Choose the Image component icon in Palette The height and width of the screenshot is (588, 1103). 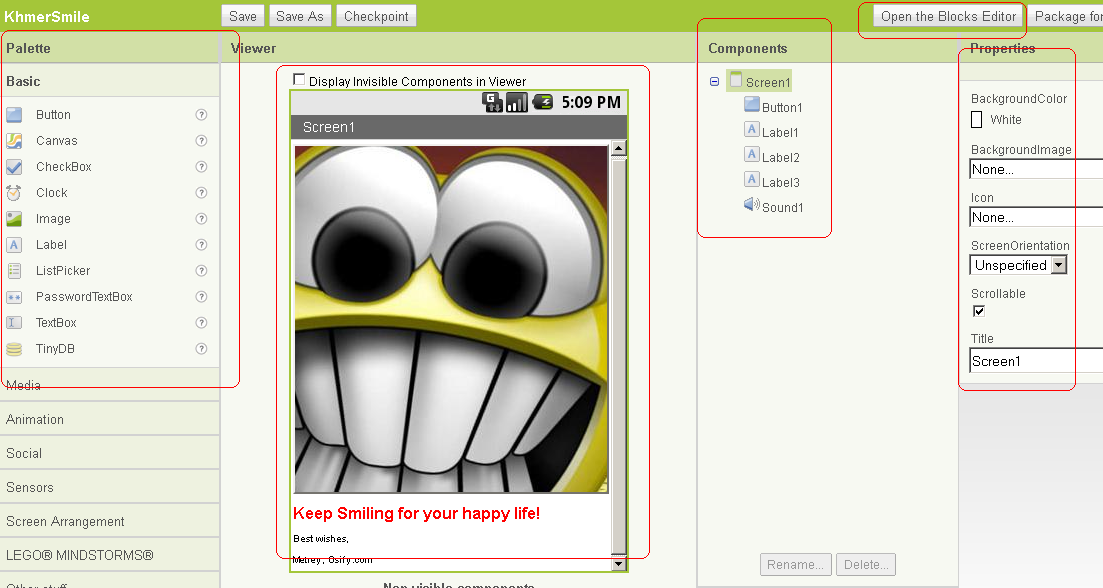pos(14,219)
